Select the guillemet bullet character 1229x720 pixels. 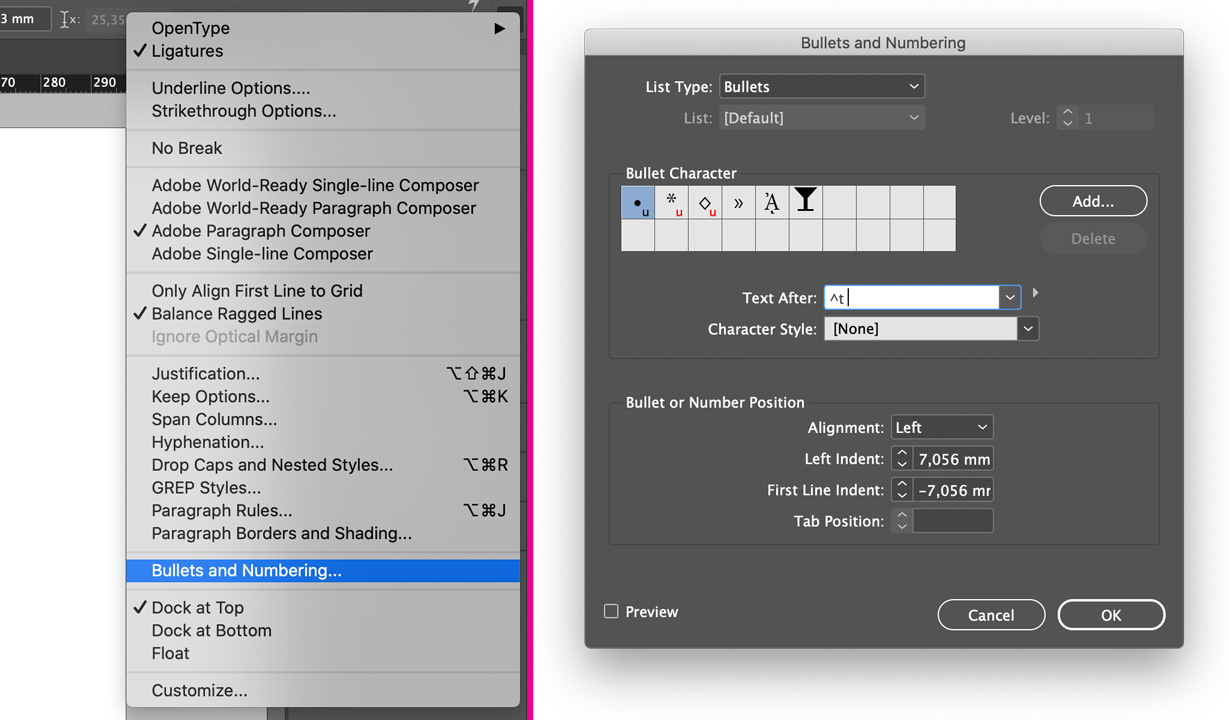[738, 201]
